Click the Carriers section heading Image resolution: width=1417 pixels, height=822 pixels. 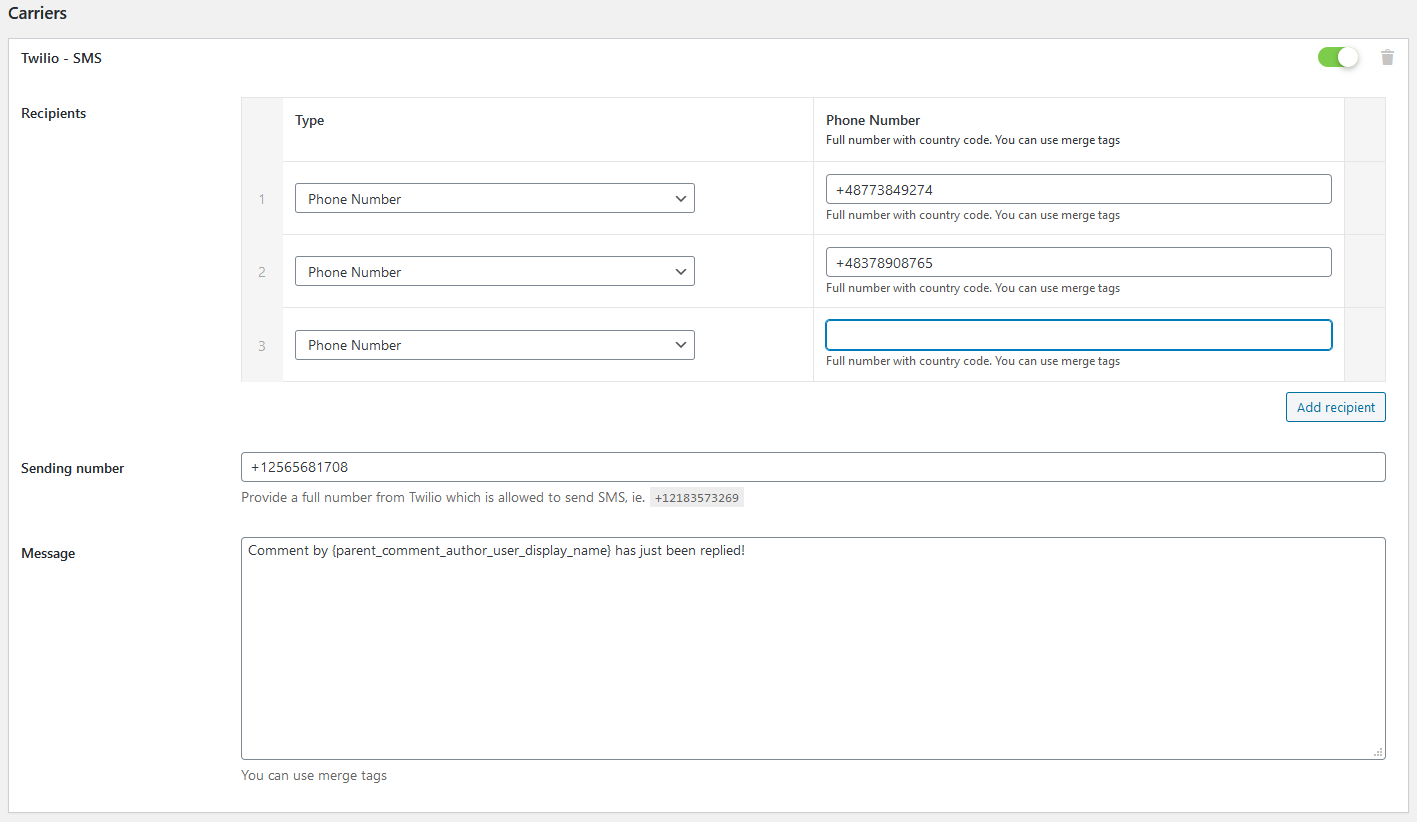(38, 14)
